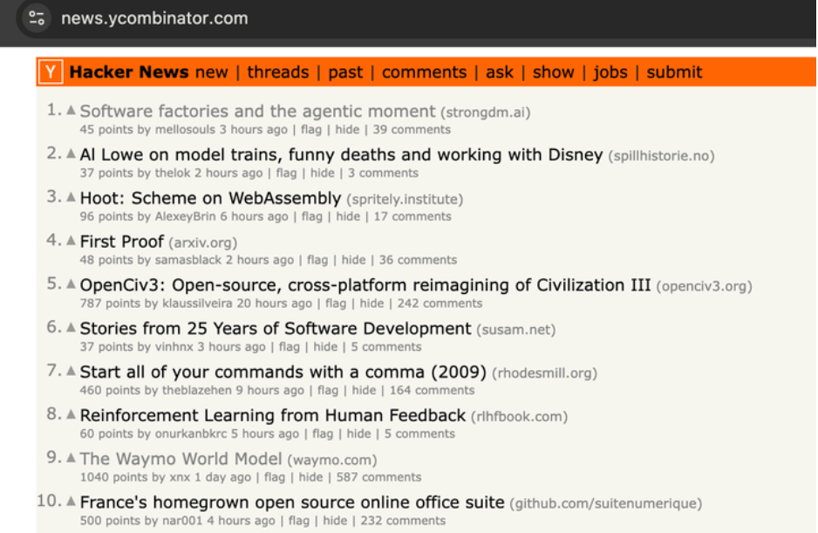
Task: Open the past page
Action: pyautogui.click(x=345, y=72)
